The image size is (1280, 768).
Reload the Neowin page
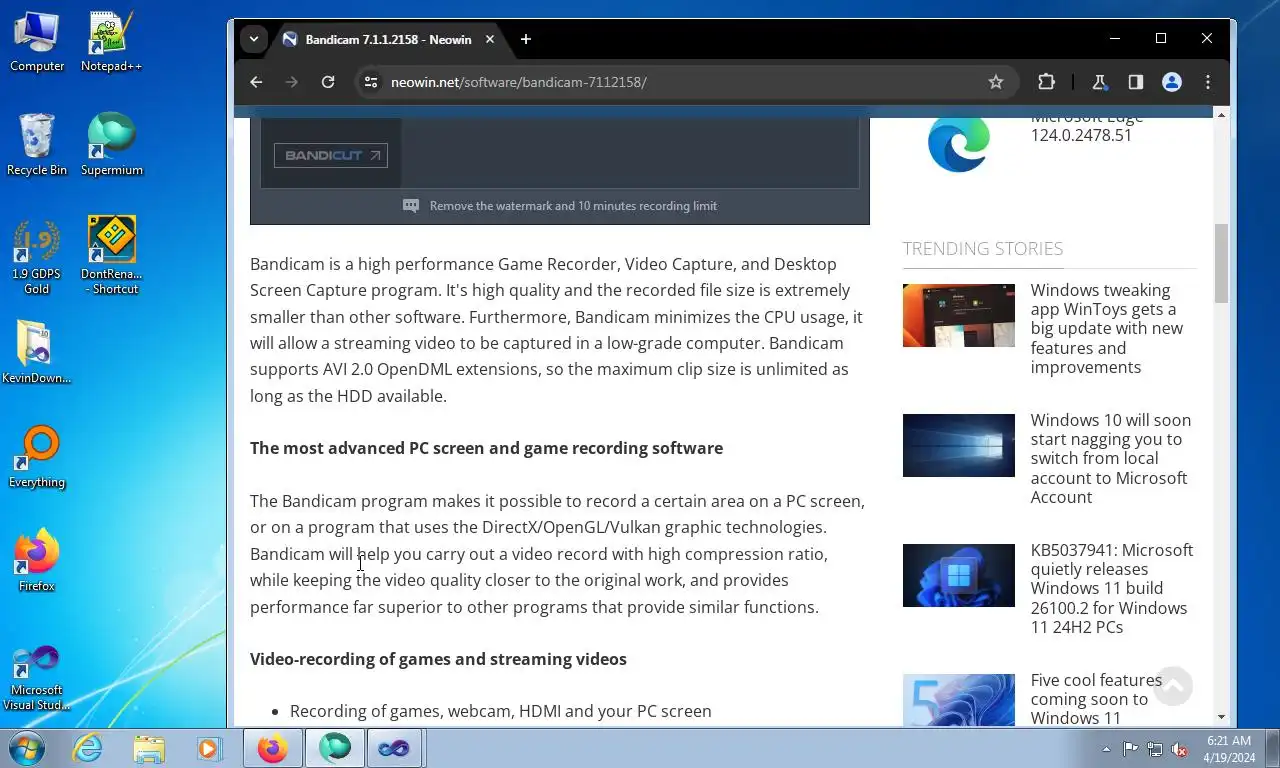point(328,82)
